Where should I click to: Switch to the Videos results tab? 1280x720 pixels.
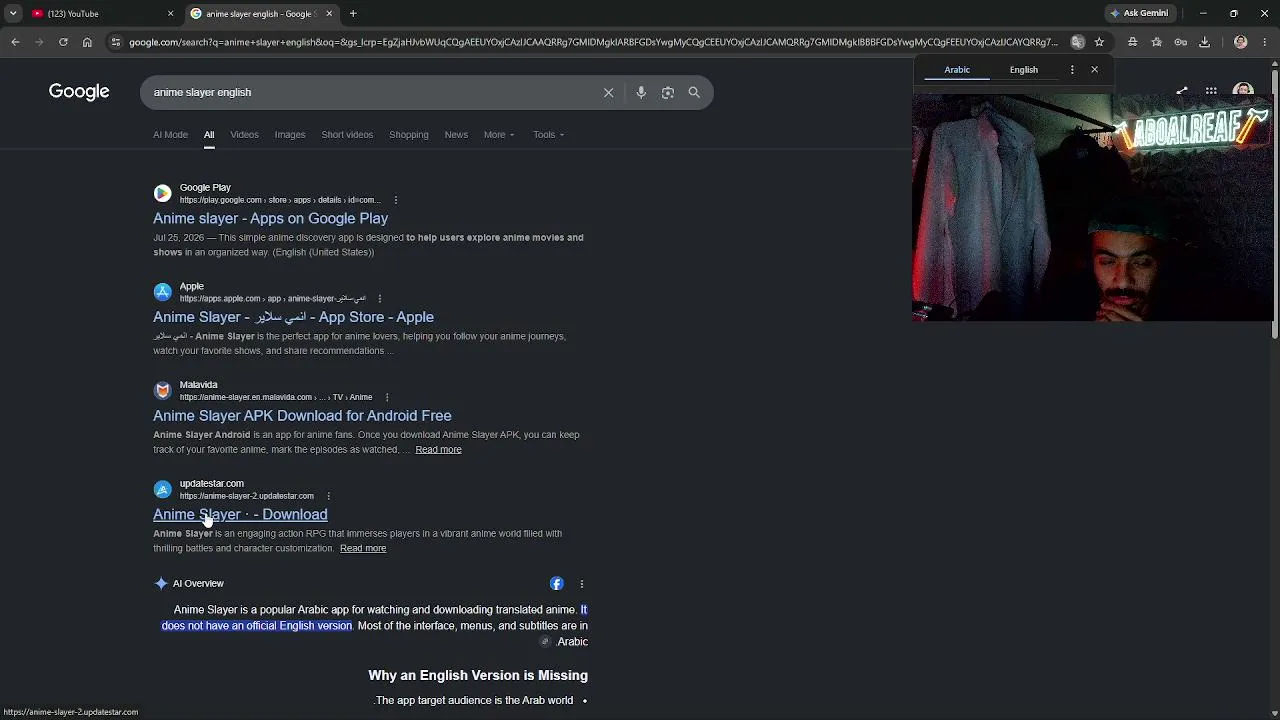coord(244,135)
